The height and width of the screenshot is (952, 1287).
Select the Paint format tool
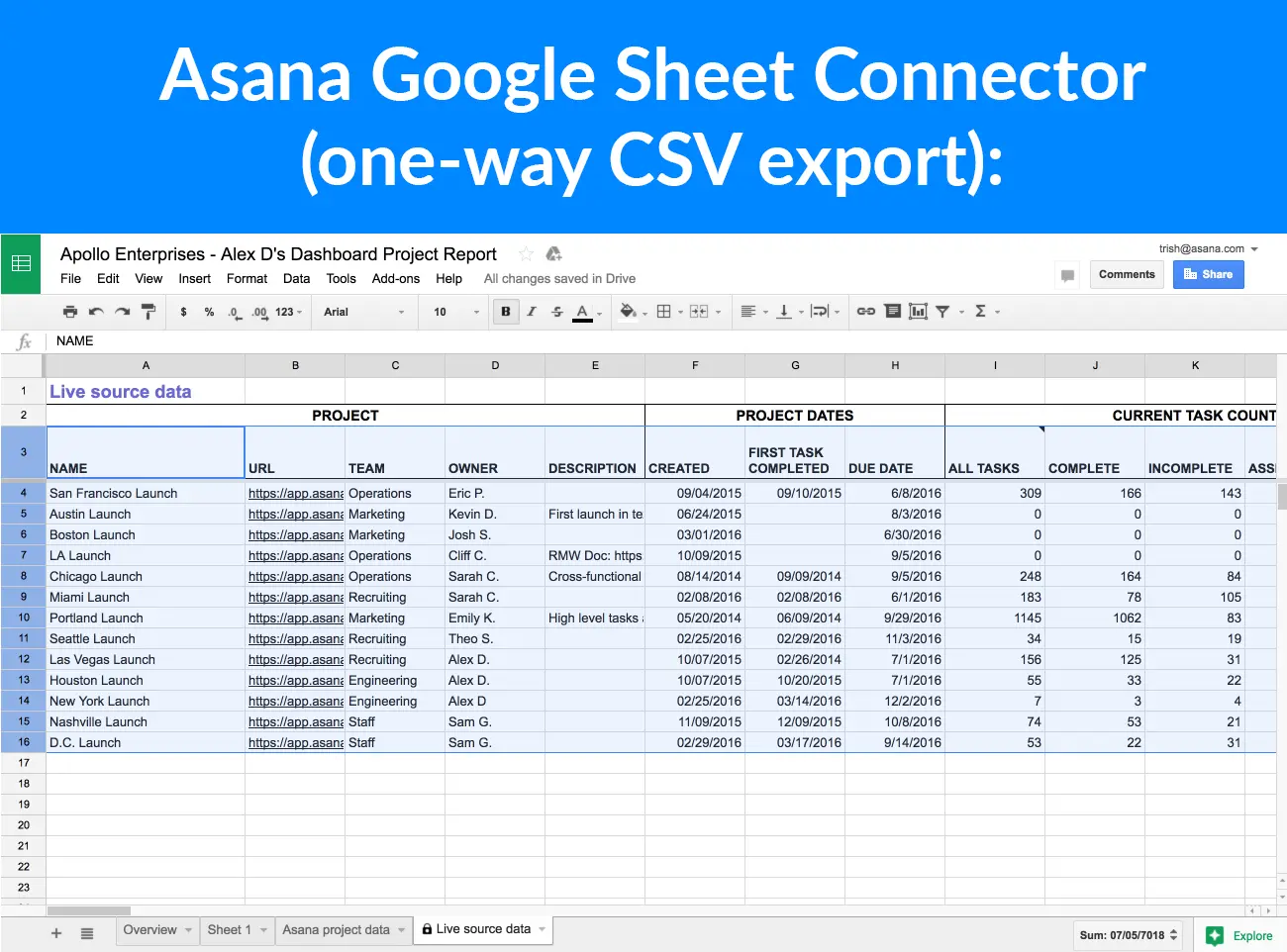tap(148, 312)
